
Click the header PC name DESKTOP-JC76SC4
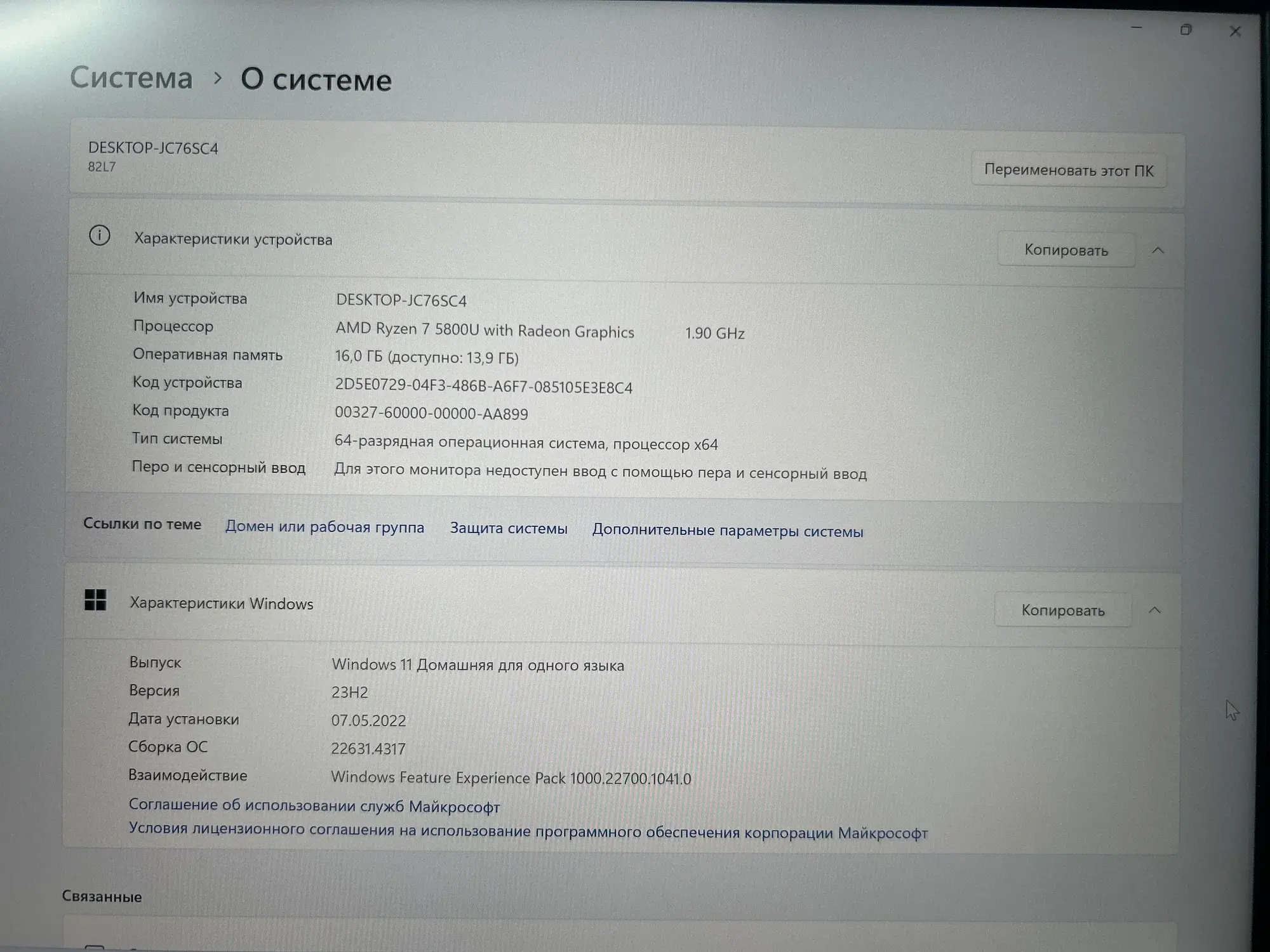[153, 148]
